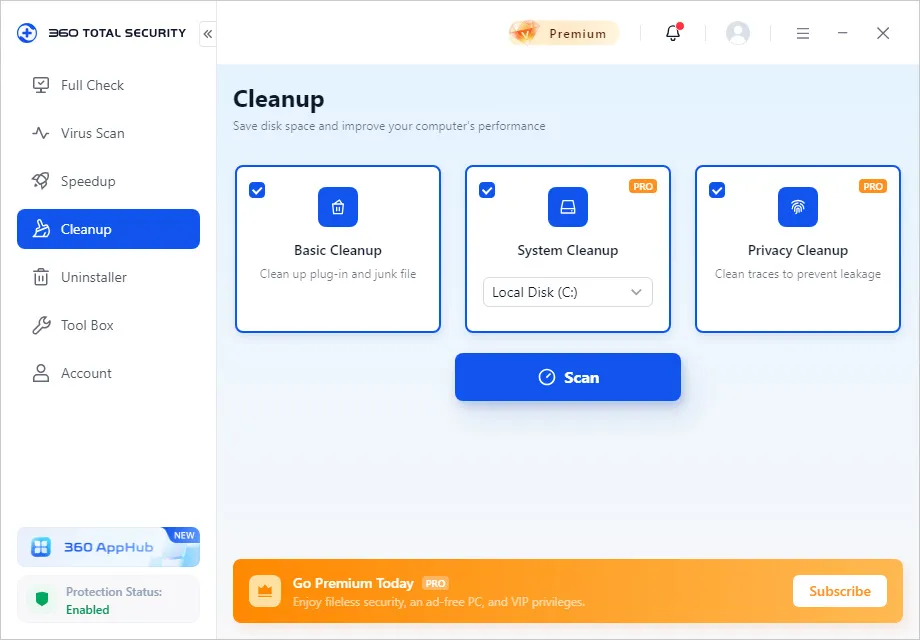The image size is (920, 640).
Task: Open the Tool Box section
Action: tap(109, 325)
